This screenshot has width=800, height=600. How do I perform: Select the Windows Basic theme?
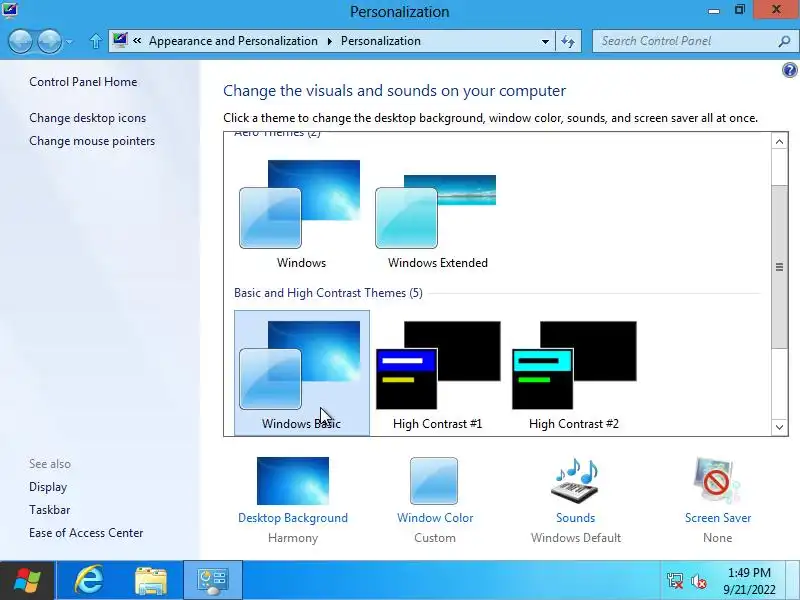[x=302, y=373]
